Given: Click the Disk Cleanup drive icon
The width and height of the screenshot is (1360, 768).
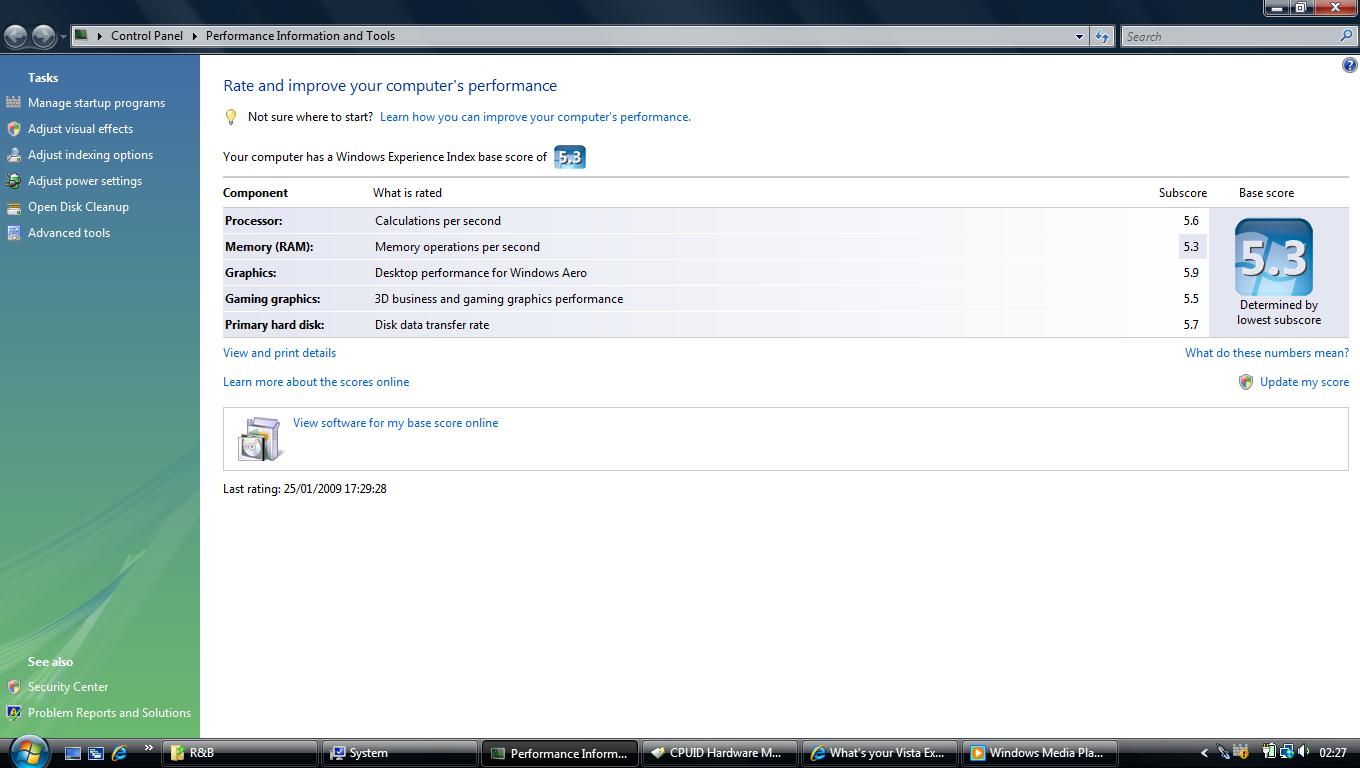Looking at the screenshot, I should tap(13, 207).
